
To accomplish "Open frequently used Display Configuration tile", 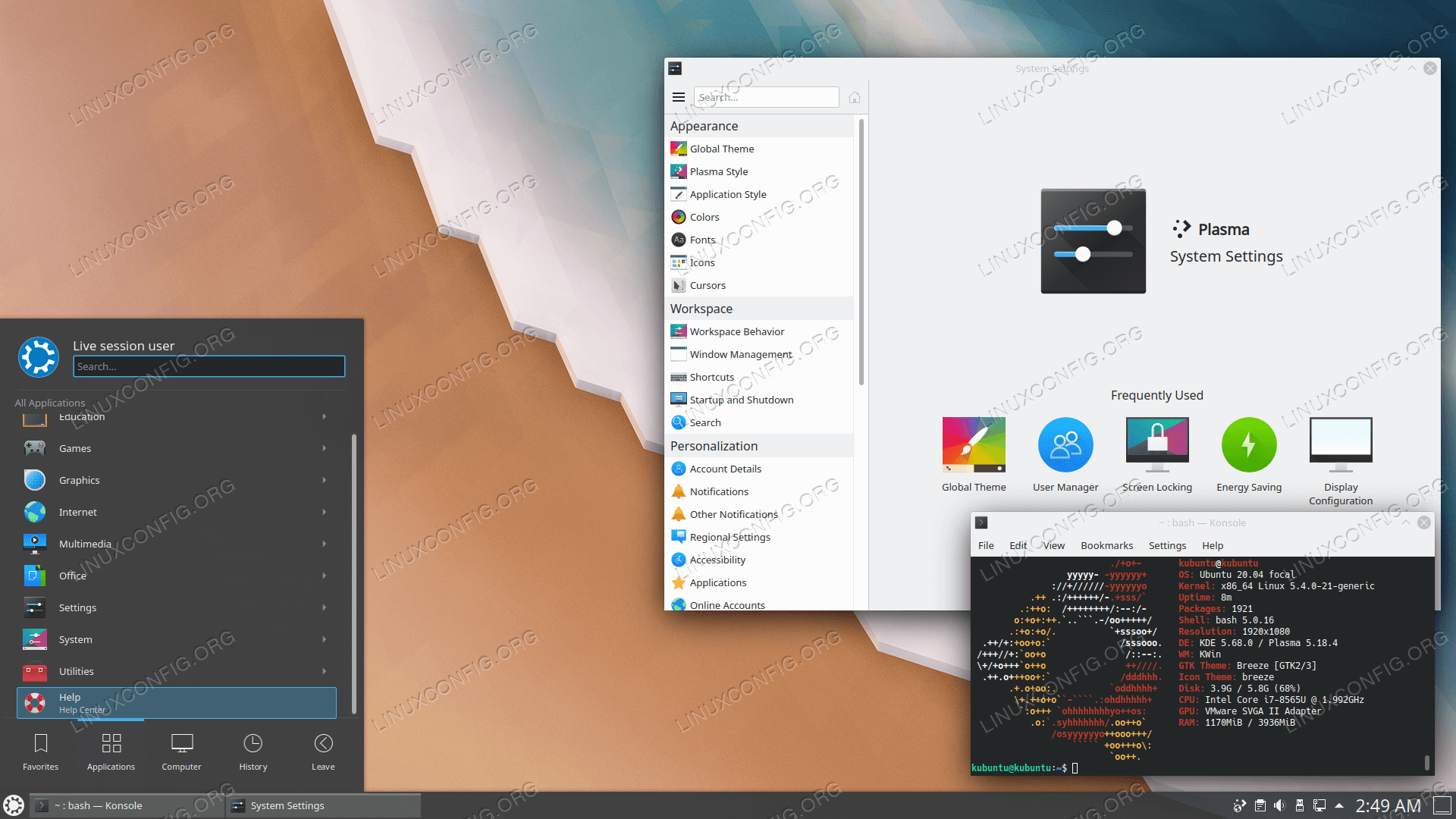I will [1341, 461].
